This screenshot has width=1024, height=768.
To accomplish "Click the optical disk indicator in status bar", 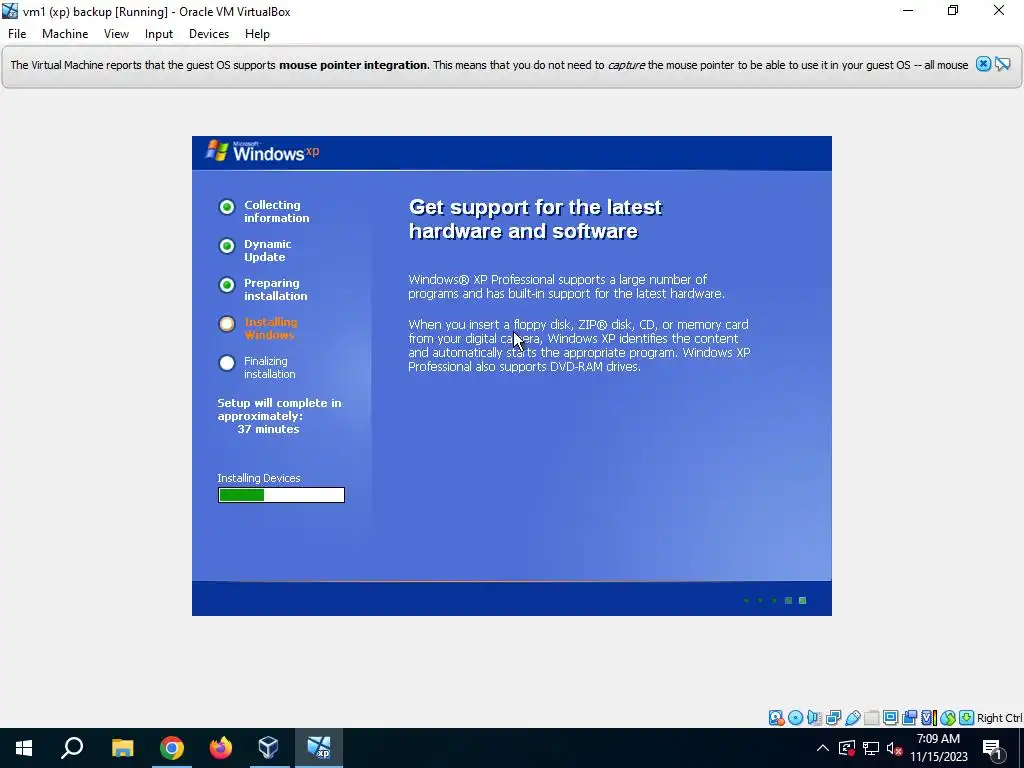I will coord(795,718).
